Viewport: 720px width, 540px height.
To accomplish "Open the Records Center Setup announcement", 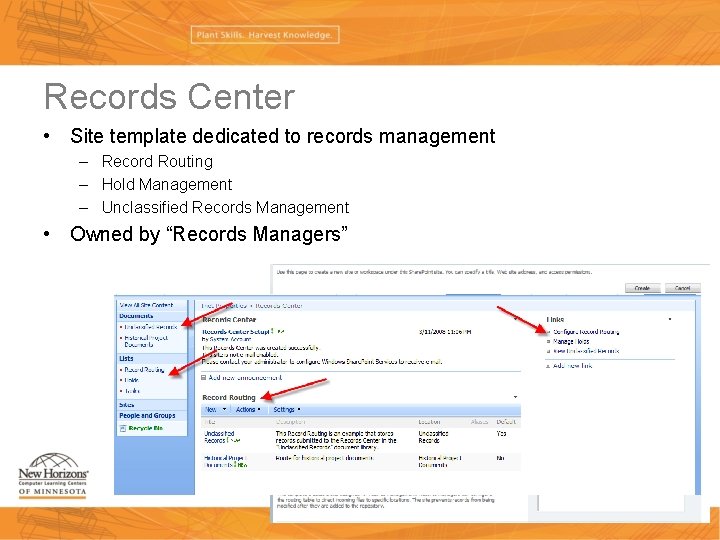I will point(236,332).
